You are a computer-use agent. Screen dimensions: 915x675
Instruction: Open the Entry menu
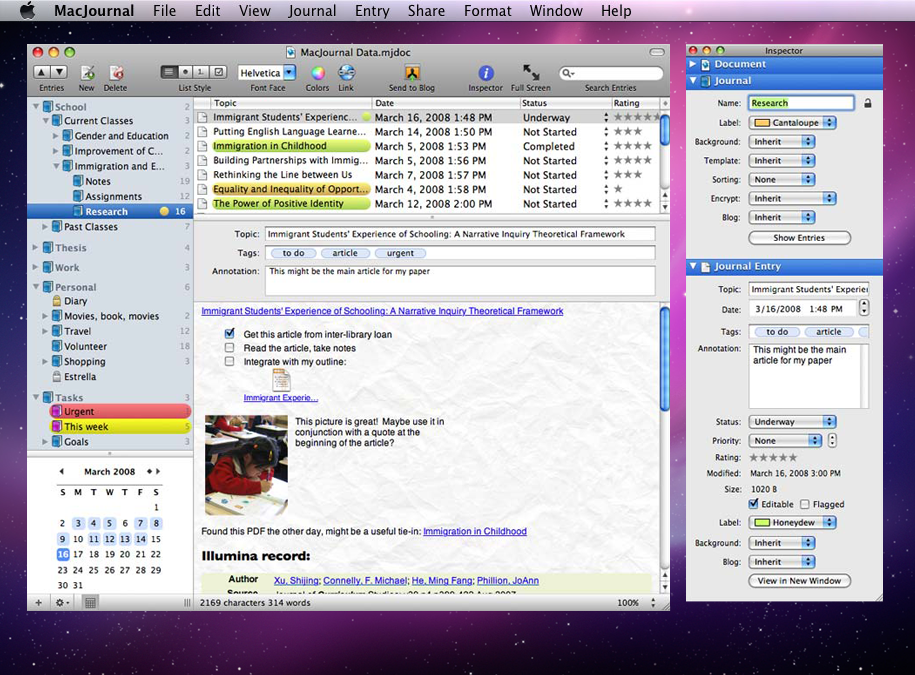[372, 11]
